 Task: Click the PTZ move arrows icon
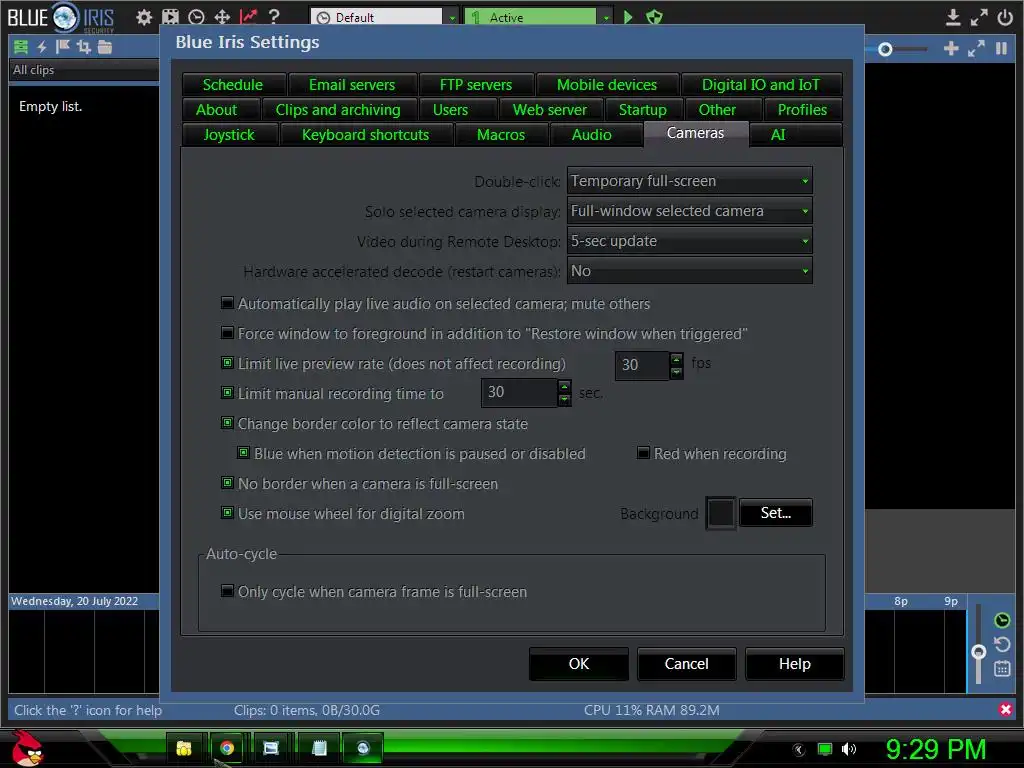point(222,17)
